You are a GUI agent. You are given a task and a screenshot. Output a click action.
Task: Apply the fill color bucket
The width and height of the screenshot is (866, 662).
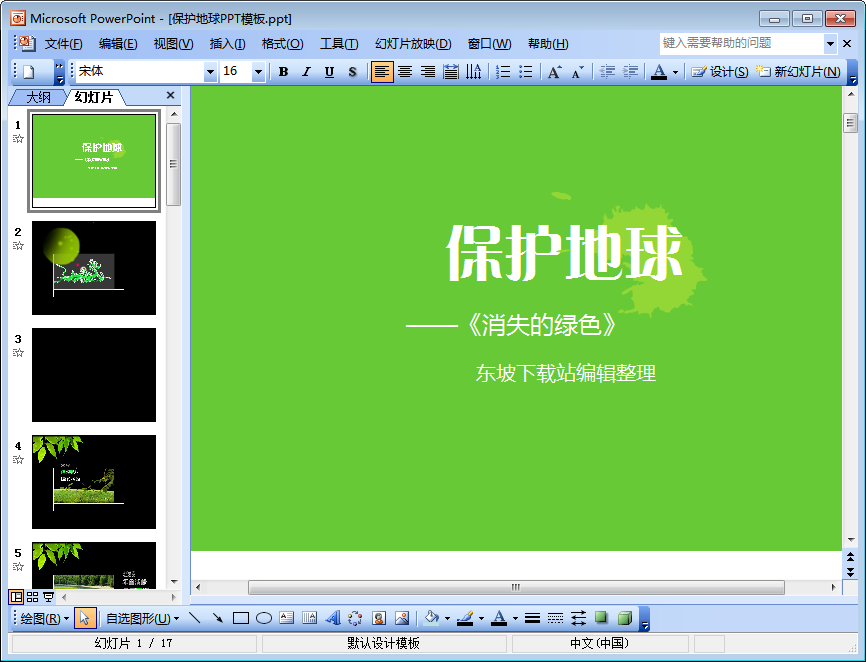431,618
